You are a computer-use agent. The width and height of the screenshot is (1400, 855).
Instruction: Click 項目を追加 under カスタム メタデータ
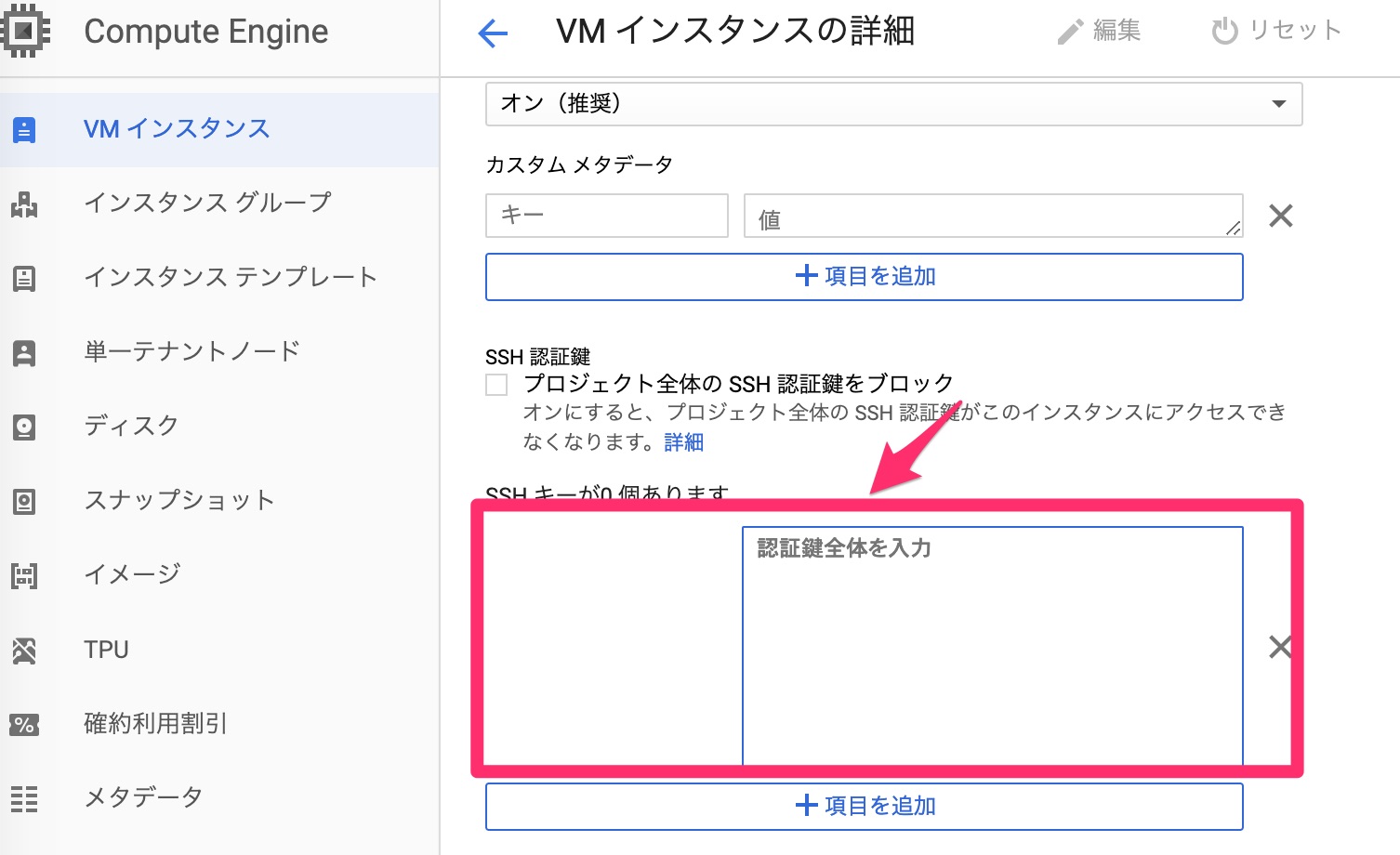864,277
